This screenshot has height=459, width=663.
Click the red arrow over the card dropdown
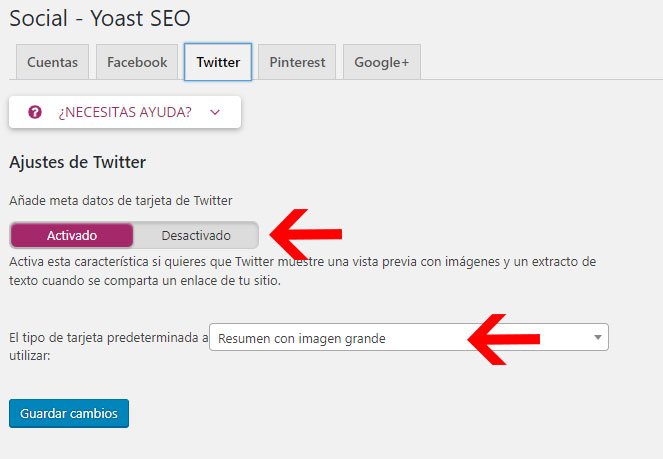click(504, 339)
